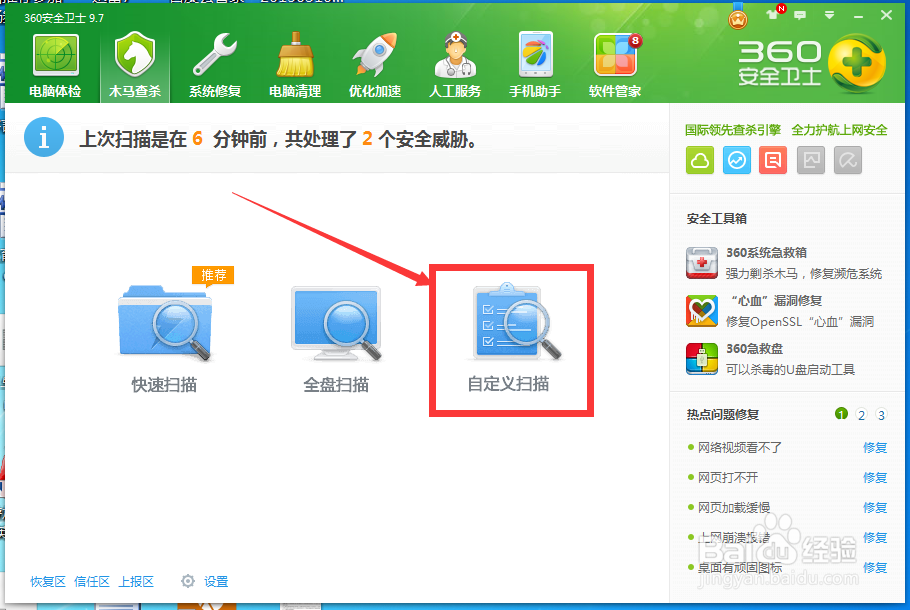This screenshot has width=910, height=610.
Task: Enable the grayed-out engine left of the umbrella
Action: coord(810,160)
